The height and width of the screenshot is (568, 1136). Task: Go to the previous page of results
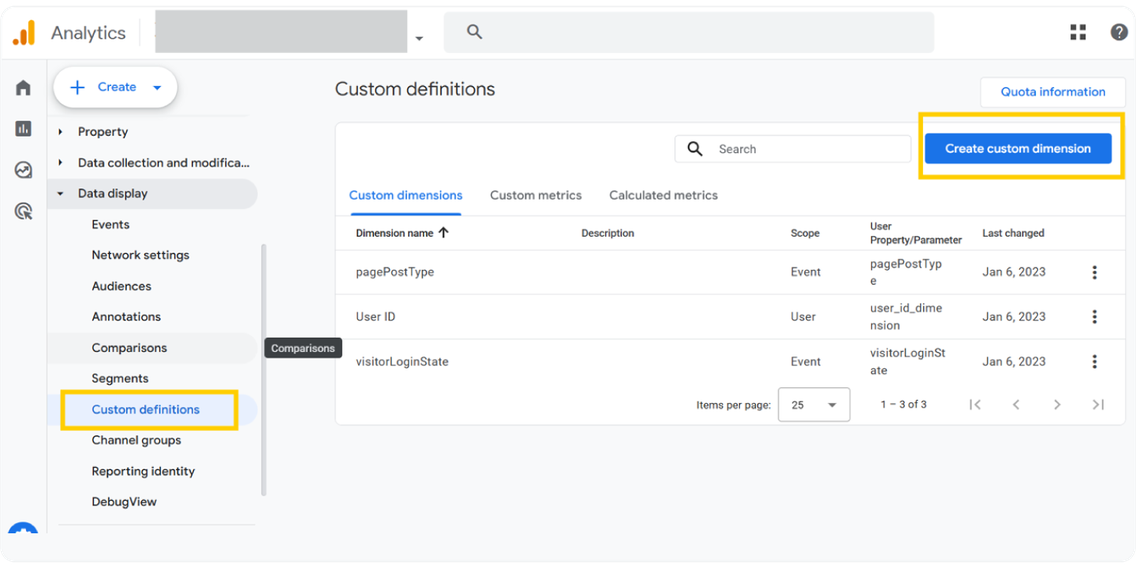[1016, 404]
